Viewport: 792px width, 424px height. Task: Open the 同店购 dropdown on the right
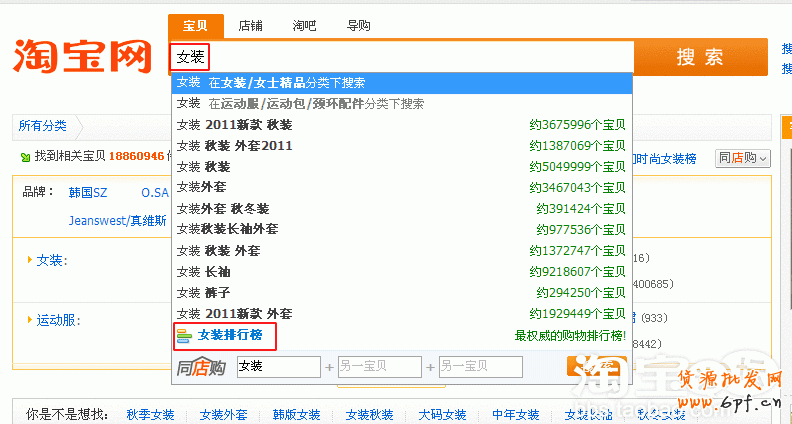(743, 158)
